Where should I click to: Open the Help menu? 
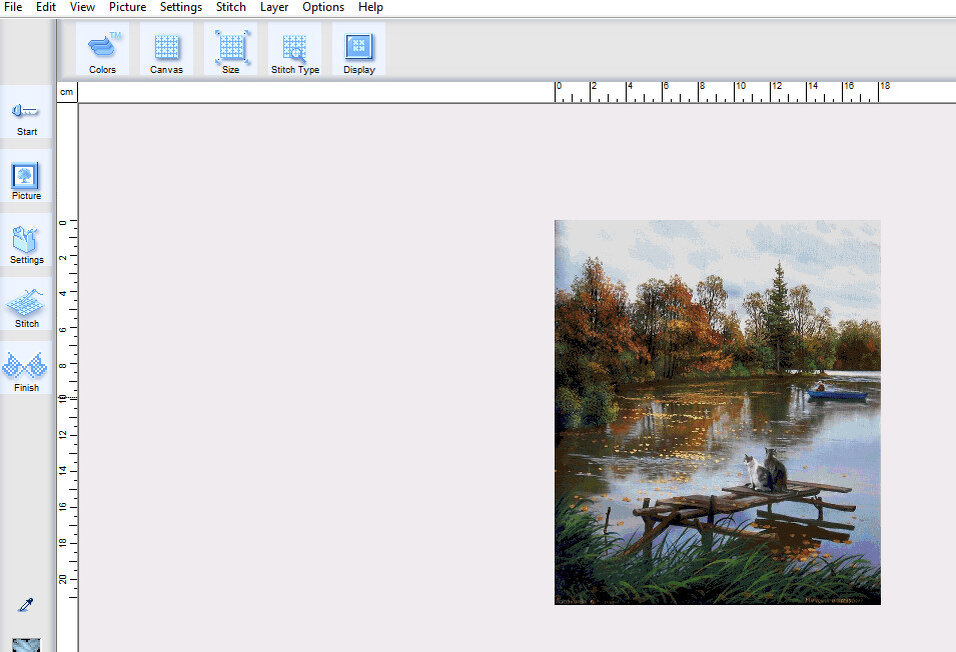click(x=371, y=7)
